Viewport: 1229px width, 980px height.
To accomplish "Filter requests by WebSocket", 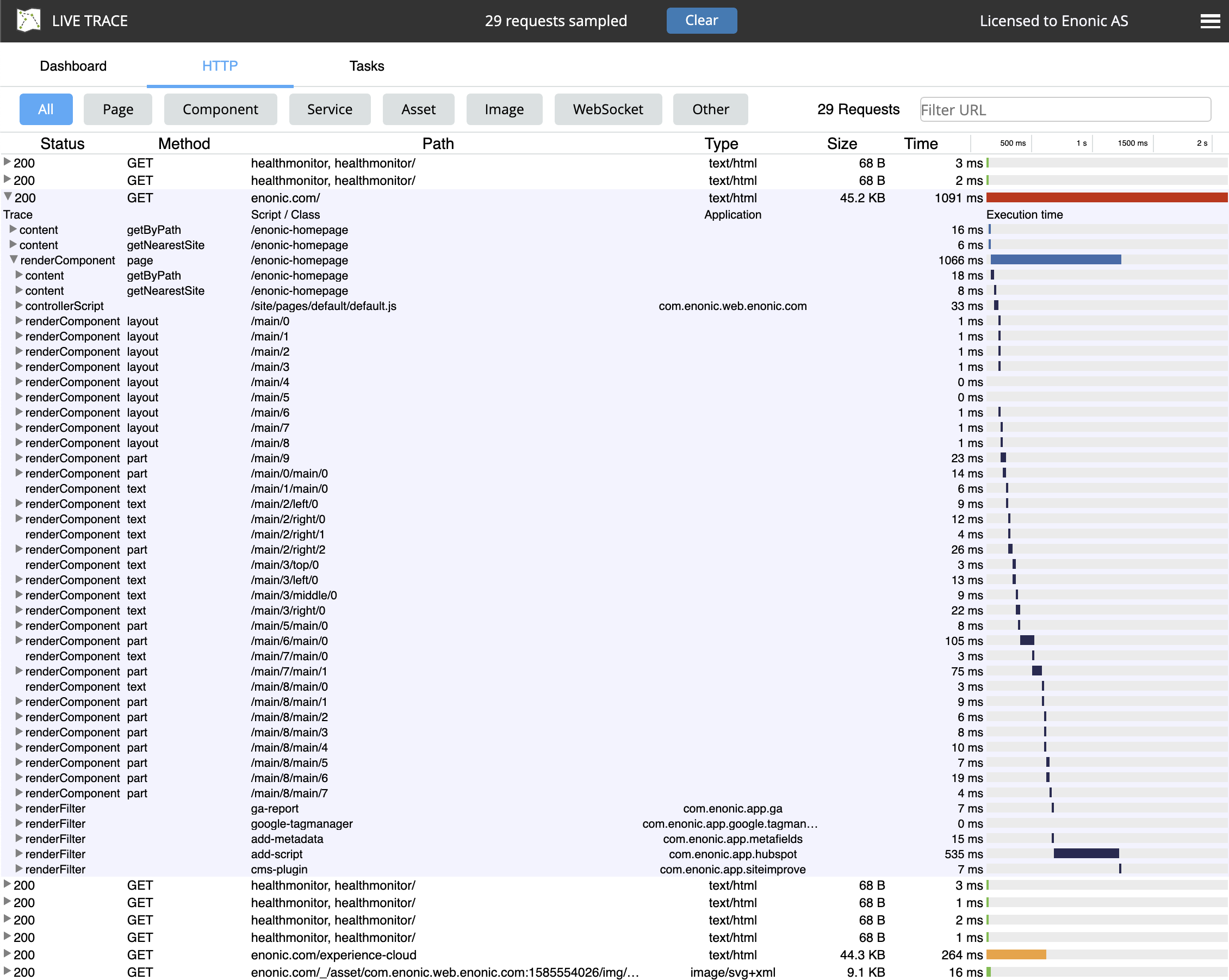I will point(608,109).
